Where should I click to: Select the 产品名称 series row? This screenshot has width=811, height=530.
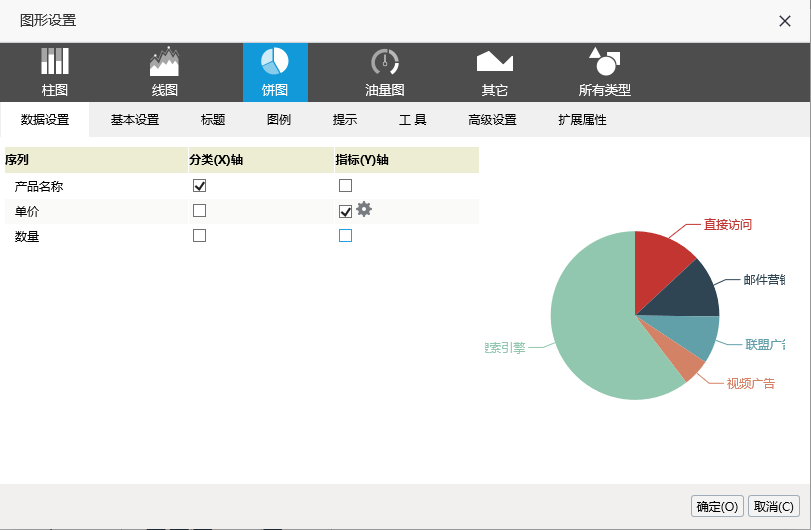242,186
